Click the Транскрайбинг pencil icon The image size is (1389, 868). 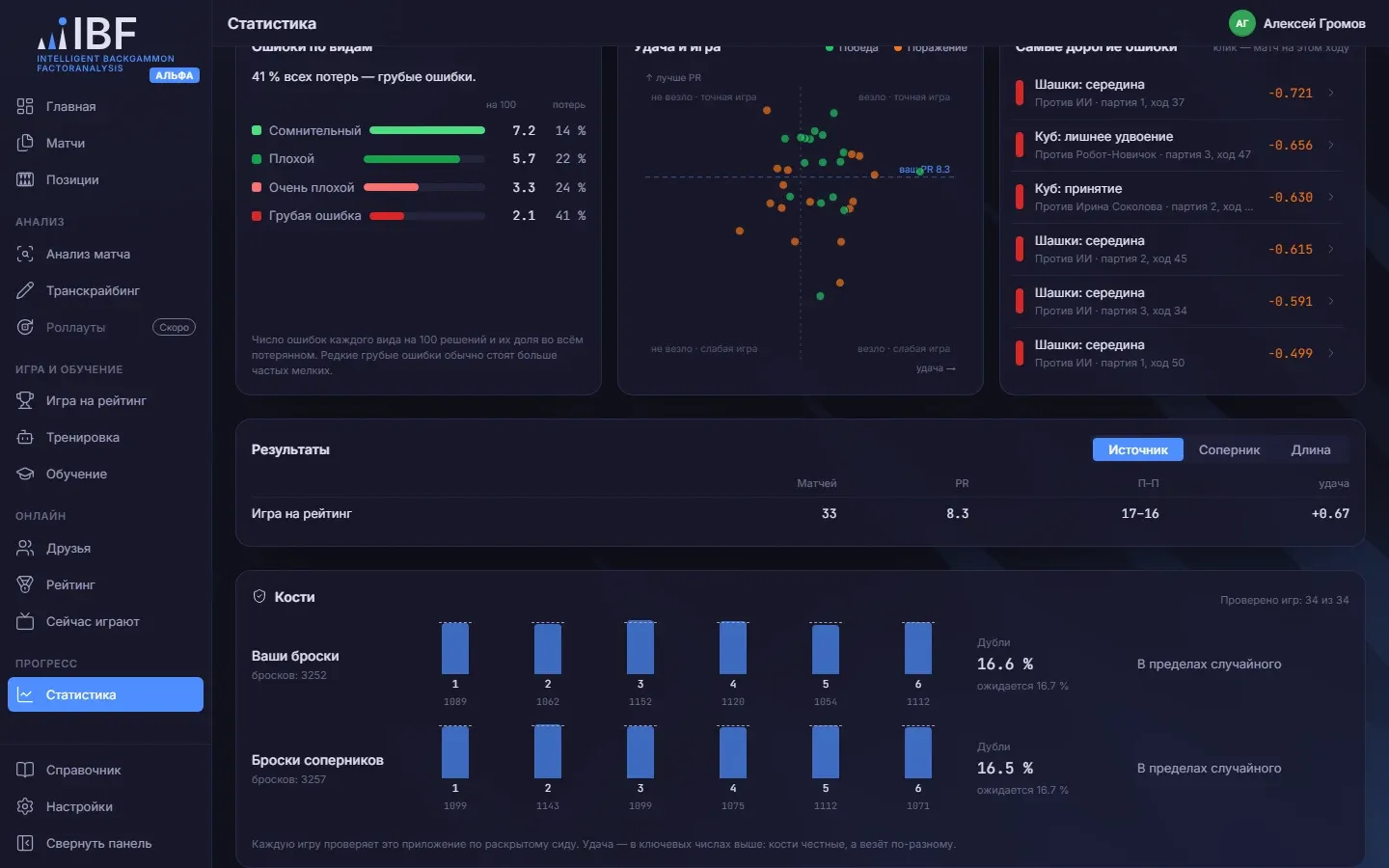(x=25, y=290)
